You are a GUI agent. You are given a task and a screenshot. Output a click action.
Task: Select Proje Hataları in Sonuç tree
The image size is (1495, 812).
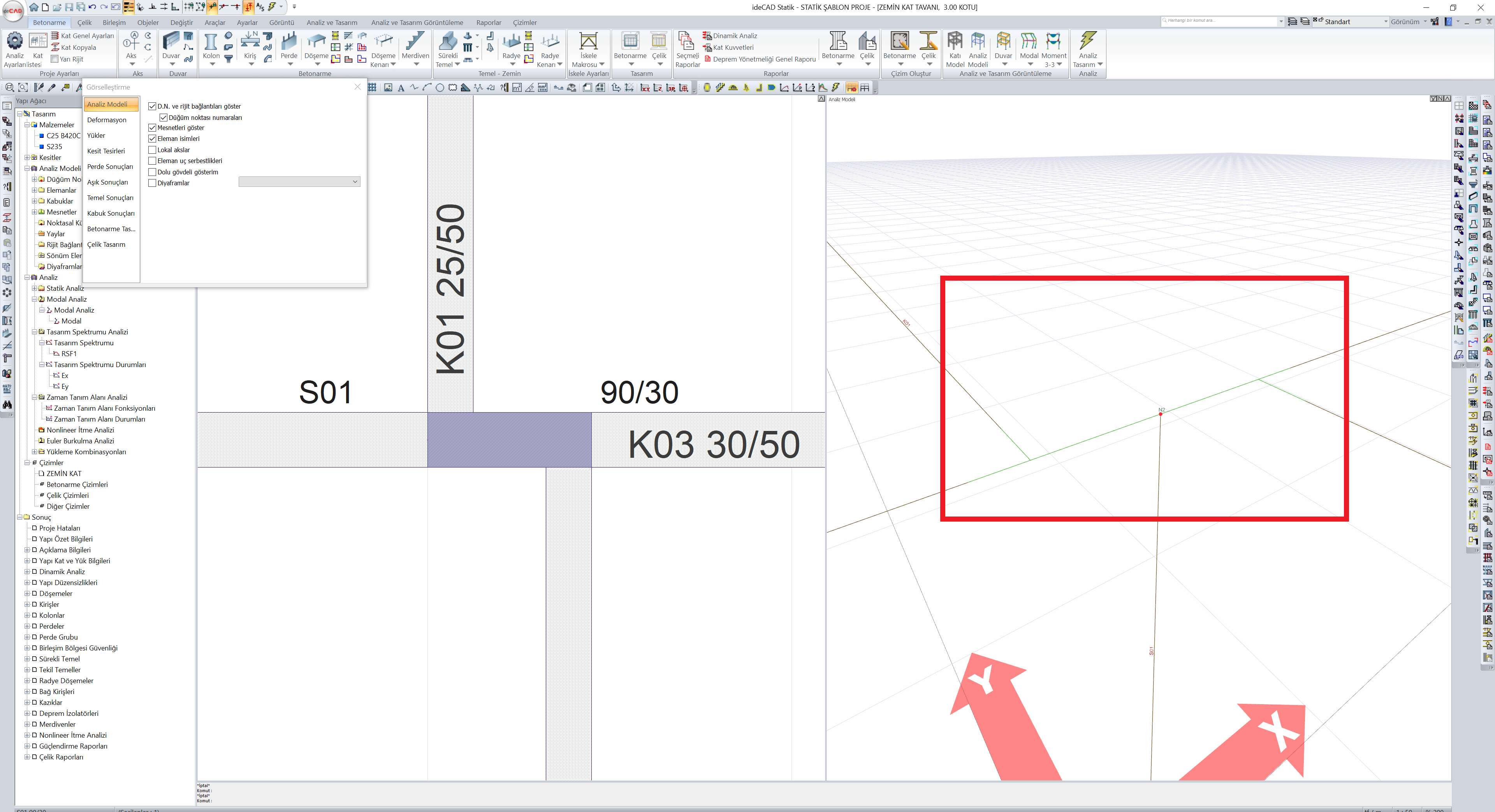[59, 528]
